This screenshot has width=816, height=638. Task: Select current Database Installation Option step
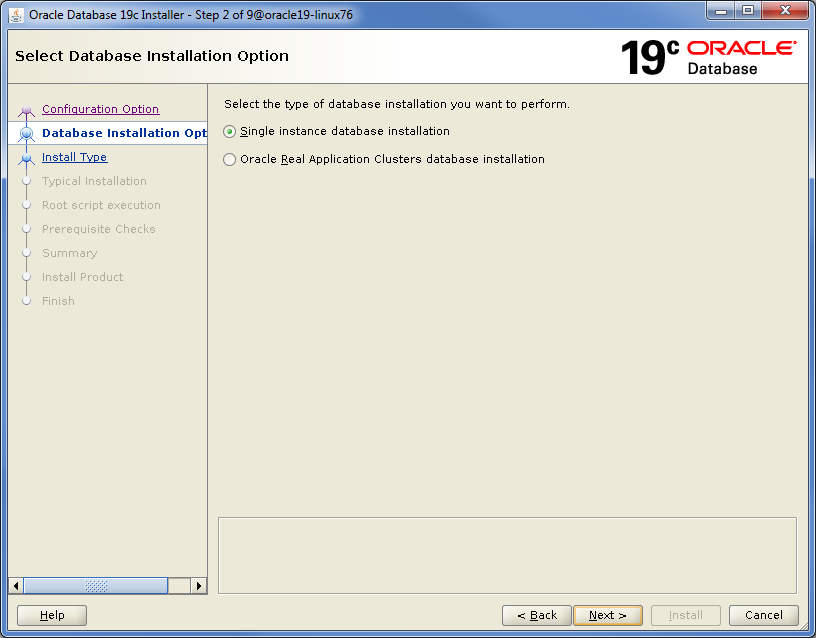click(x=124, y=133)
